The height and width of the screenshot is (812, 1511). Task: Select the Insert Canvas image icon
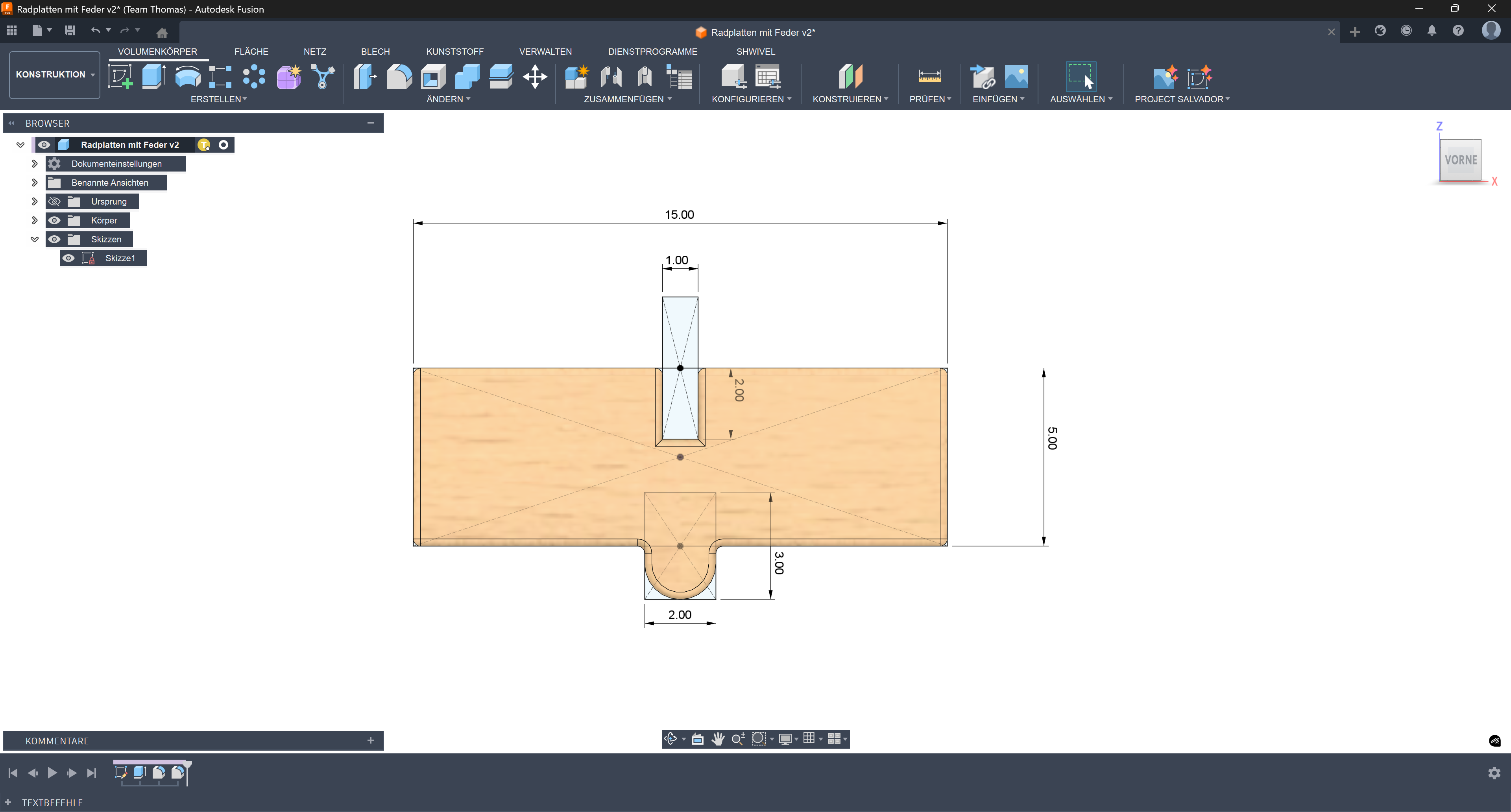[x=1016, y=77]
